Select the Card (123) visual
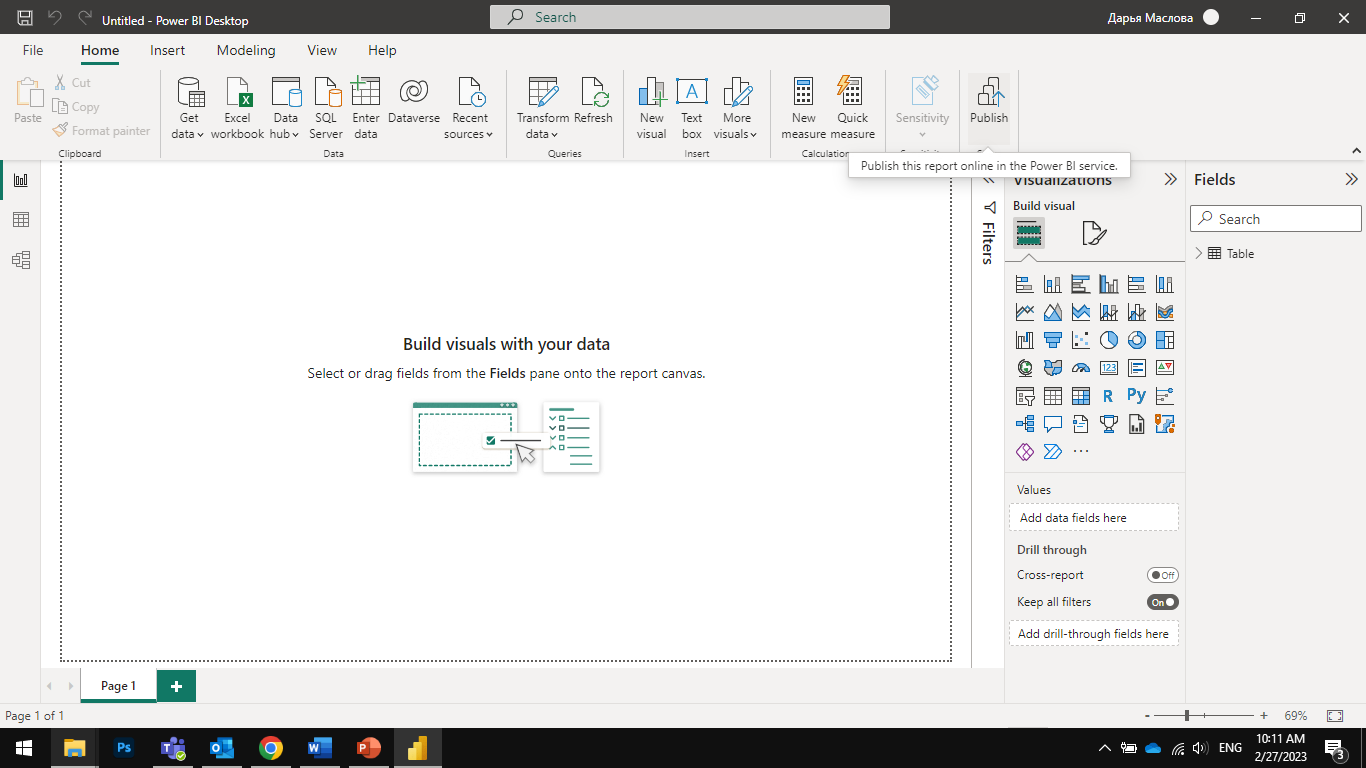The image size is (1366, 768). tap(1108, 368)
